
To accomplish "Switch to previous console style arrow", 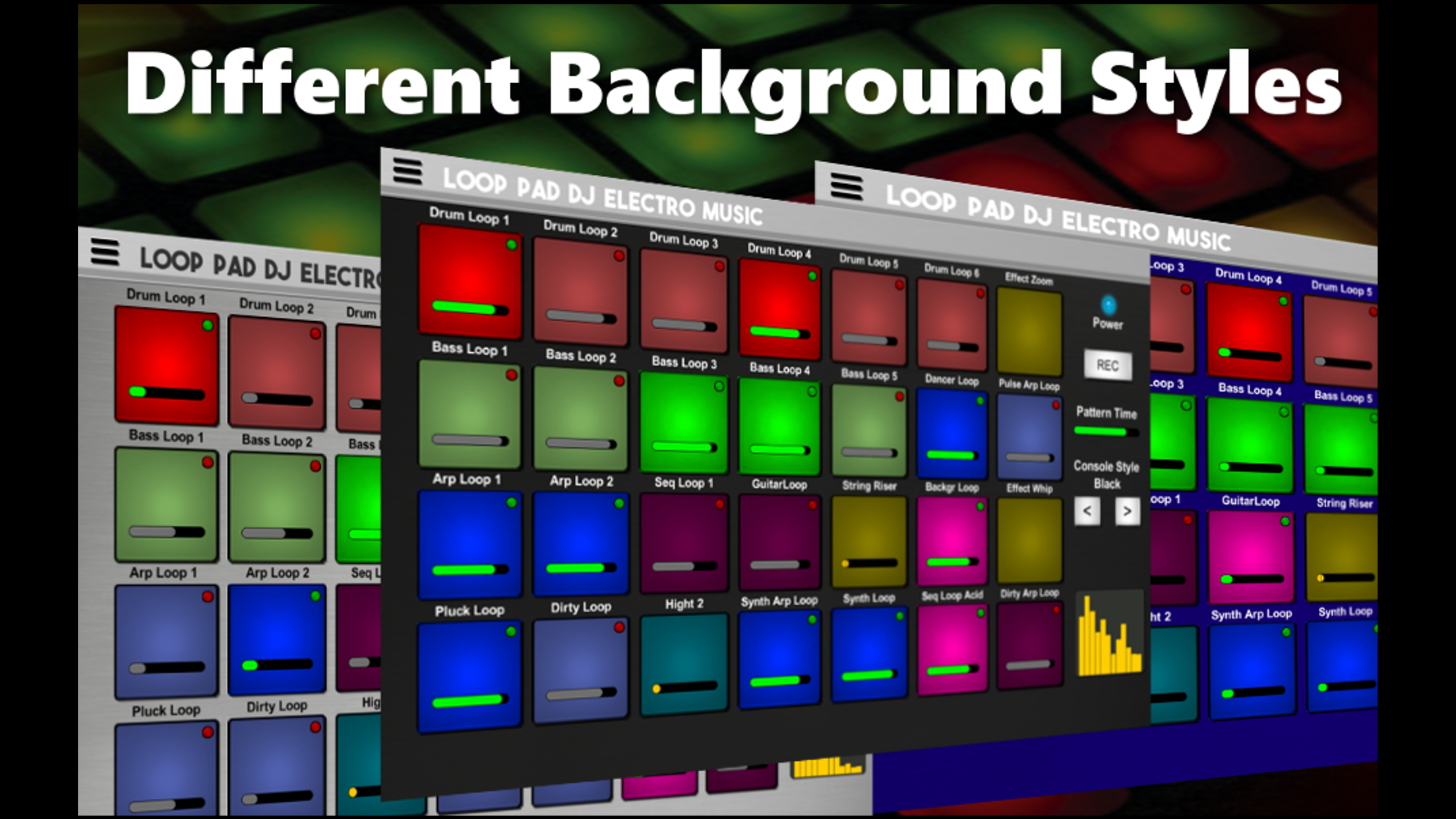I will pyautogui.click(x=1087, y=511).
